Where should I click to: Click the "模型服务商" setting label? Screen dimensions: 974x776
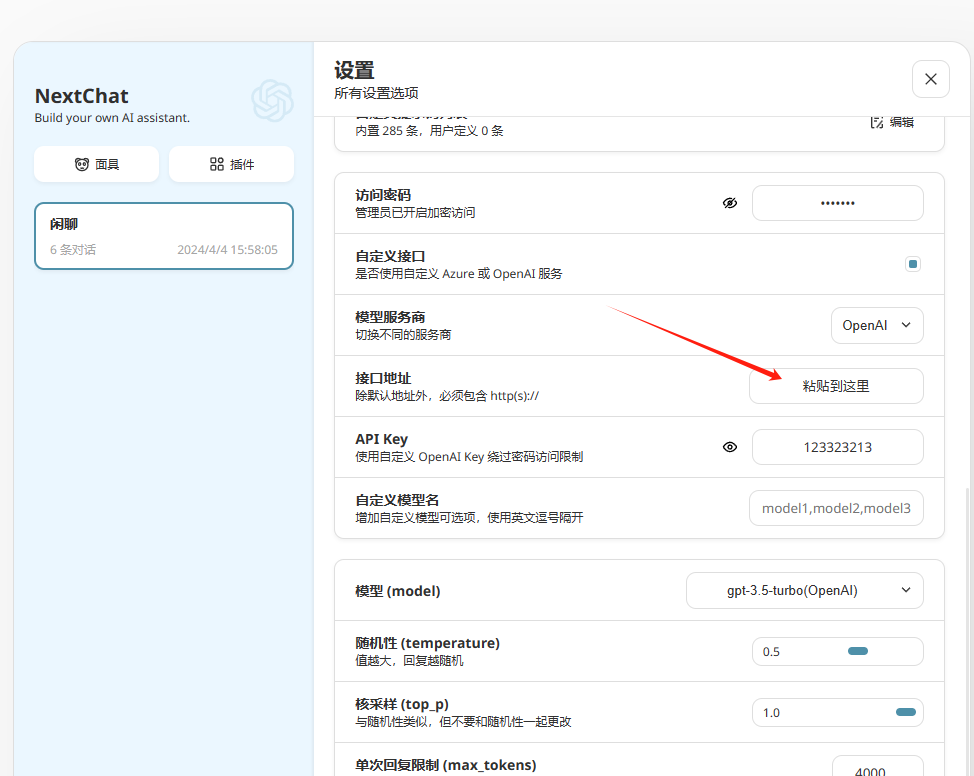coord(390,317)
